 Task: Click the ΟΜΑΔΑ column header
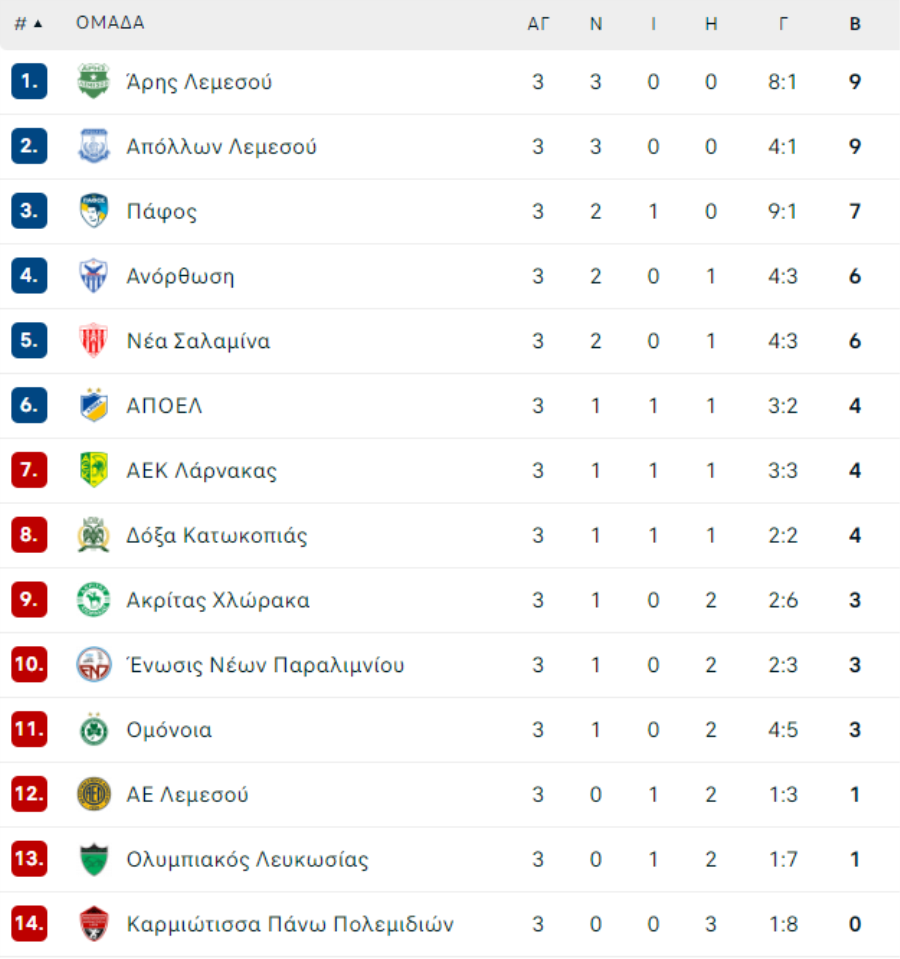(110, 23)
